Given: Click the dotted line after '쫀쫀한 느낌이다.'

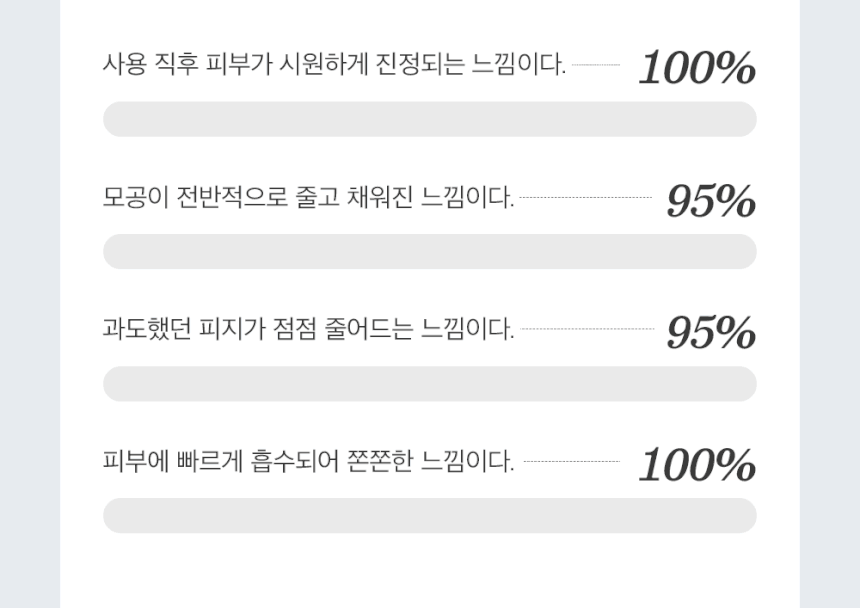Looking at the screenshot, I should pyautogui.click(x=572, y=462).
